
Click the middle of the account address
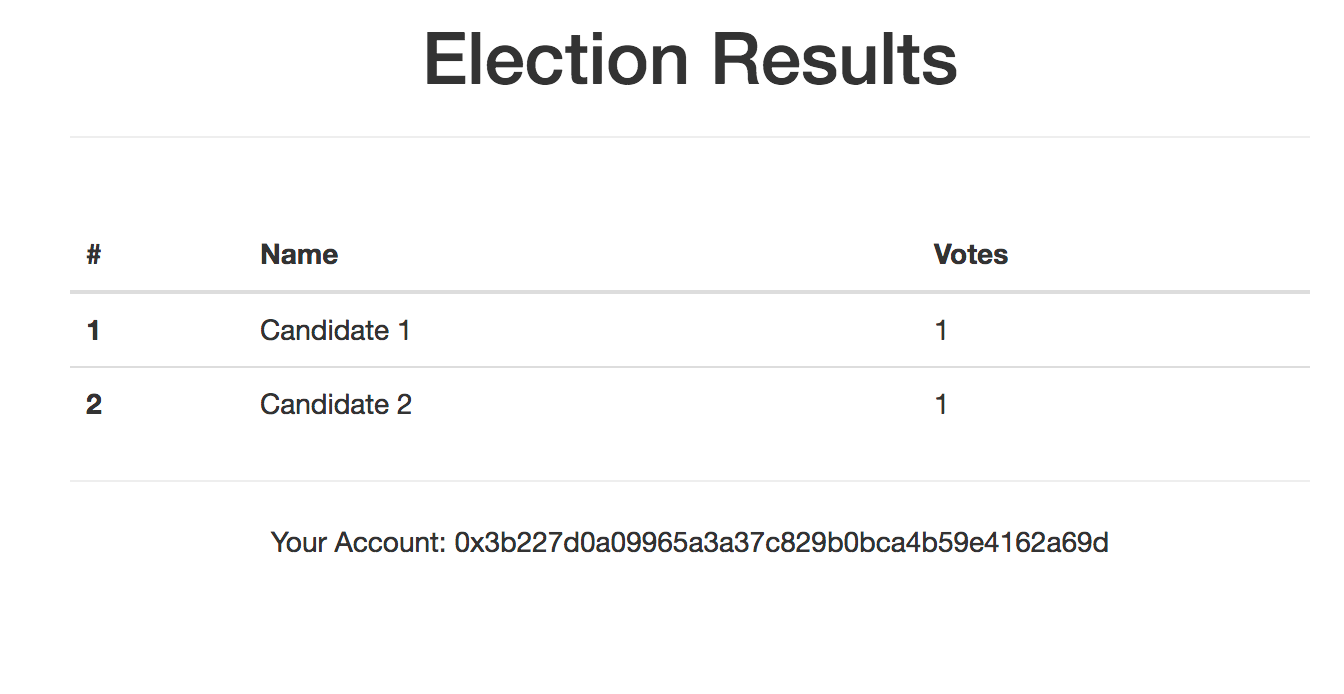(x=781, y=543)
